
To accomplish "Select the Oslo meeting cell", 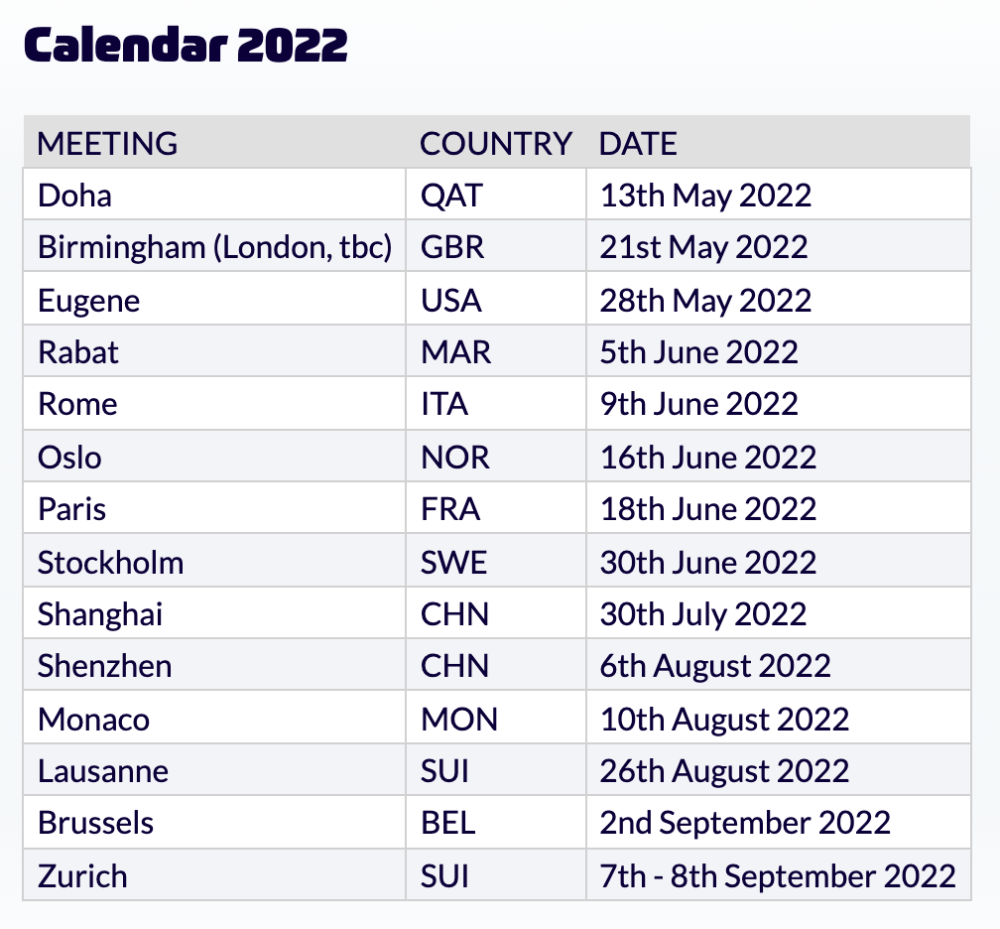I will pos(70,457).
